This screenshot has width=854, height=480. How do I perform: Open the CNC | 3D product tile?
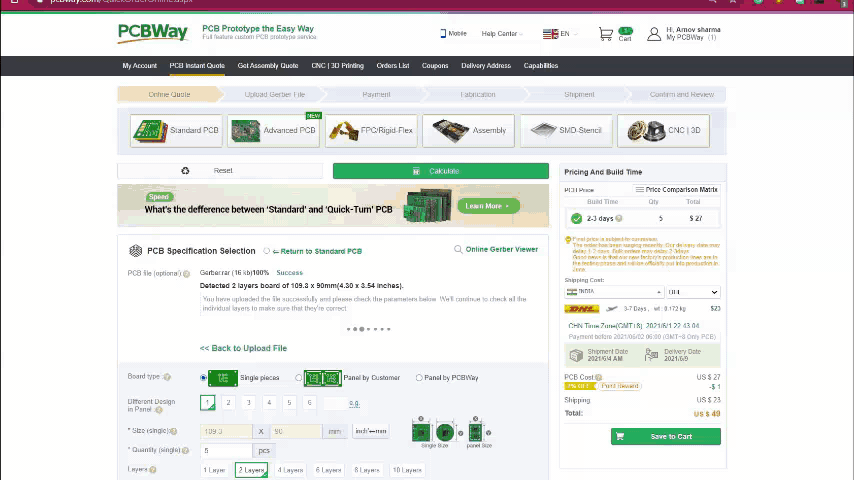tap(662, 130)
